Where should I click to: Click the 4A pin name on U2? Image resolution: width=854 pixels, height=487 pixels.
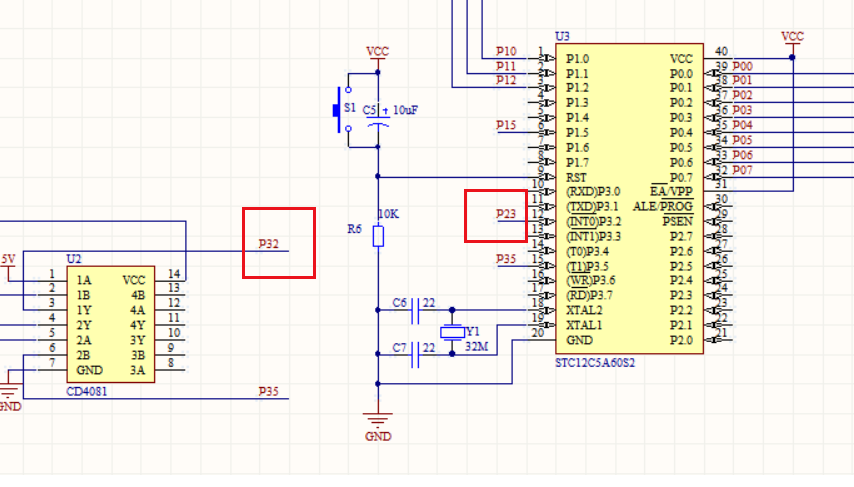pos(137,311)
